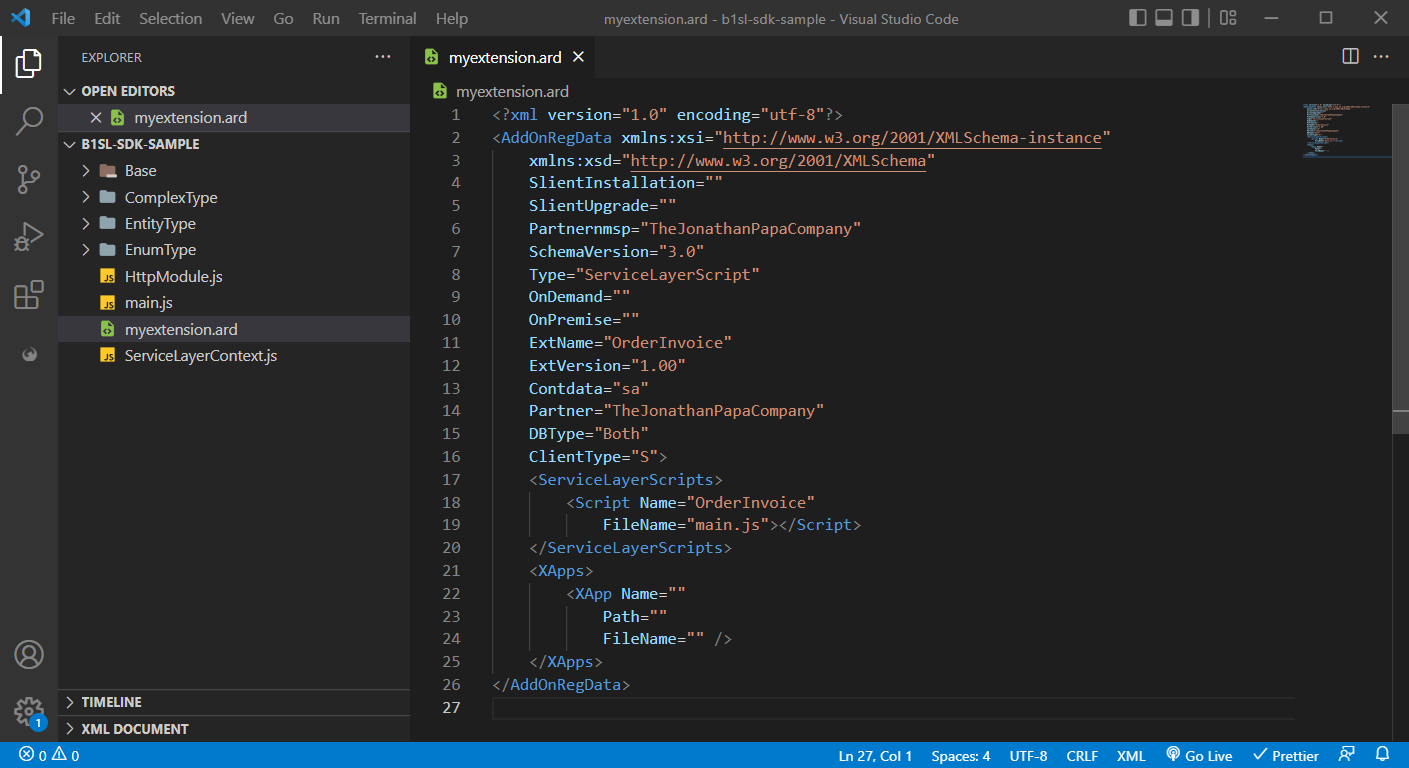Open the Extensions view icon
The height and width of the screenshot is (768, 1409).
pos(28,295)
